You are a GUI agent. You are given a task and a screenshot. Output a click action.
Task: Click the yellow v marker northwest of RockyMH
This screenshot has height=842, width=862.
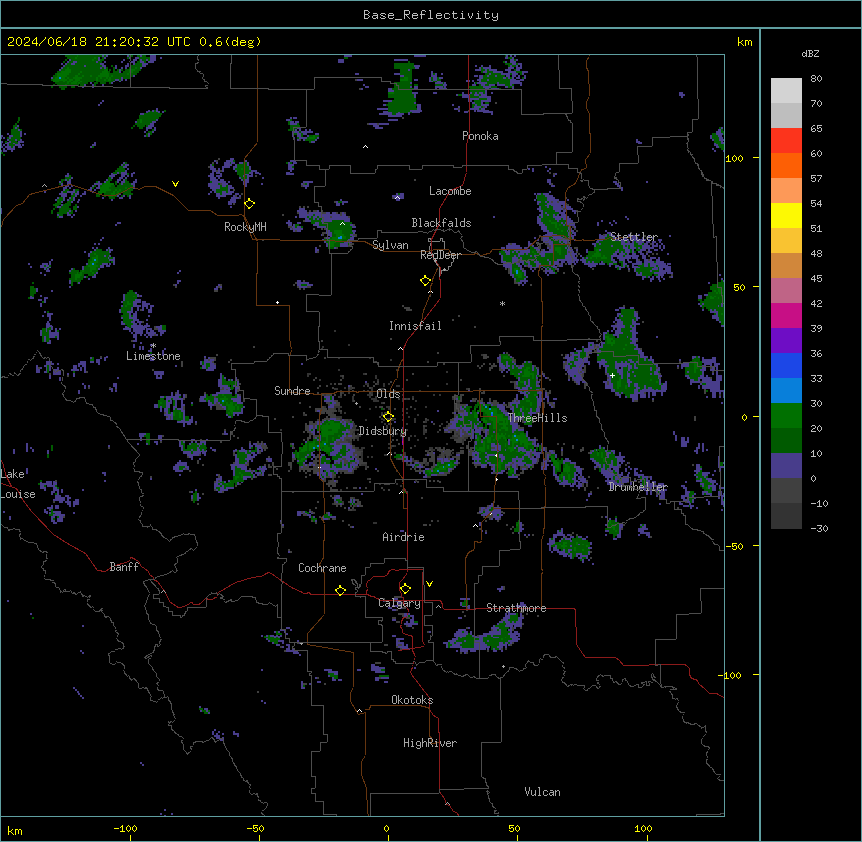pos(175,184)
